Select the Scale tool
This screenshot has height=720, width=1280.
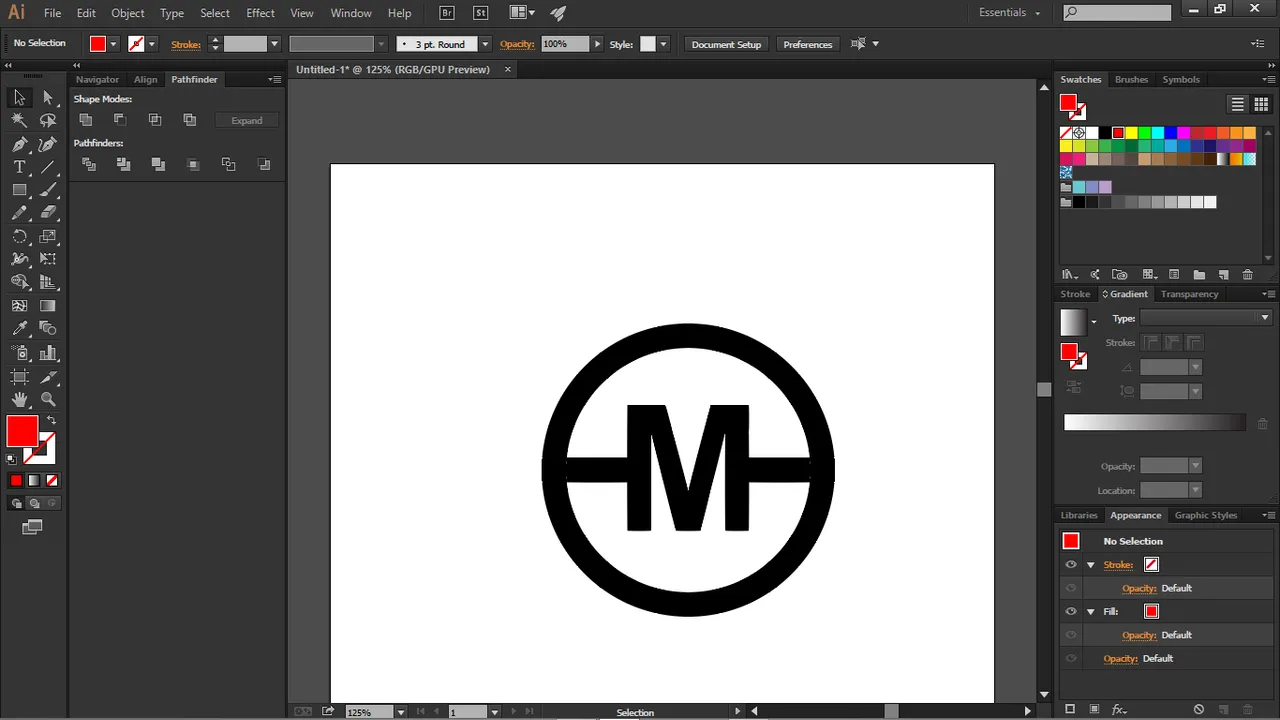pyautogui.click(x=48, y=237)
